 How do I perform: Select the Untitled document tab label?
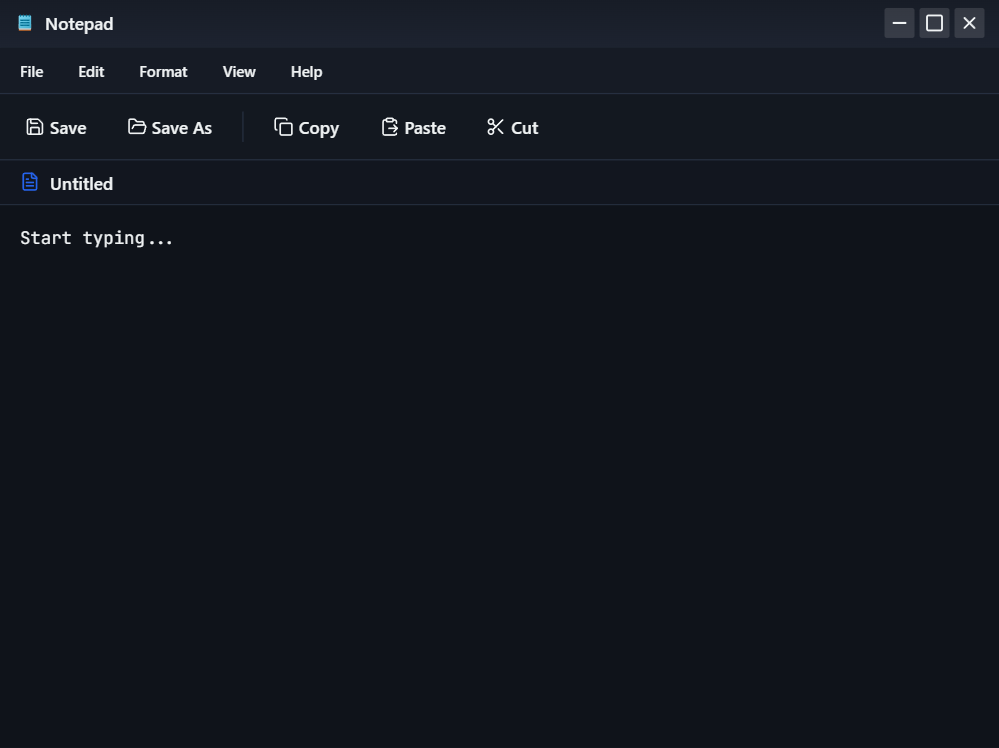(x=82, y=183)
